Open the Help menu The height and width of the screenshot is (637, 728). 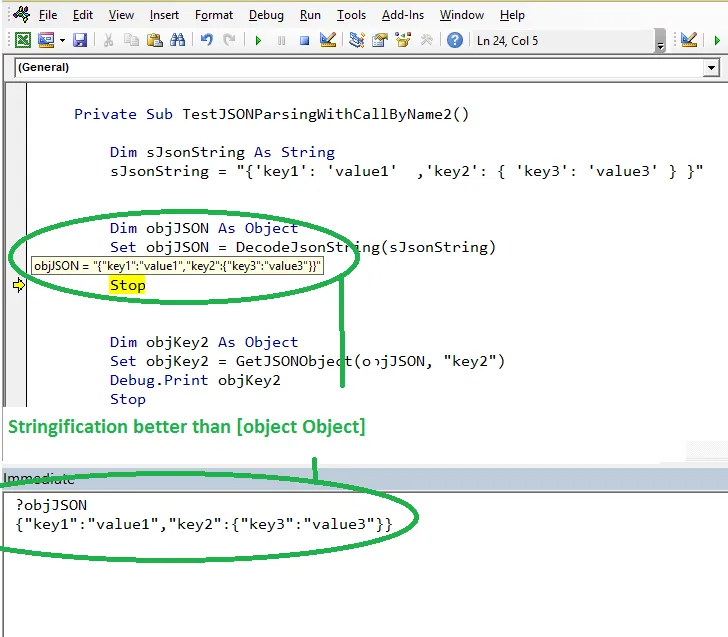click(512, 15)
